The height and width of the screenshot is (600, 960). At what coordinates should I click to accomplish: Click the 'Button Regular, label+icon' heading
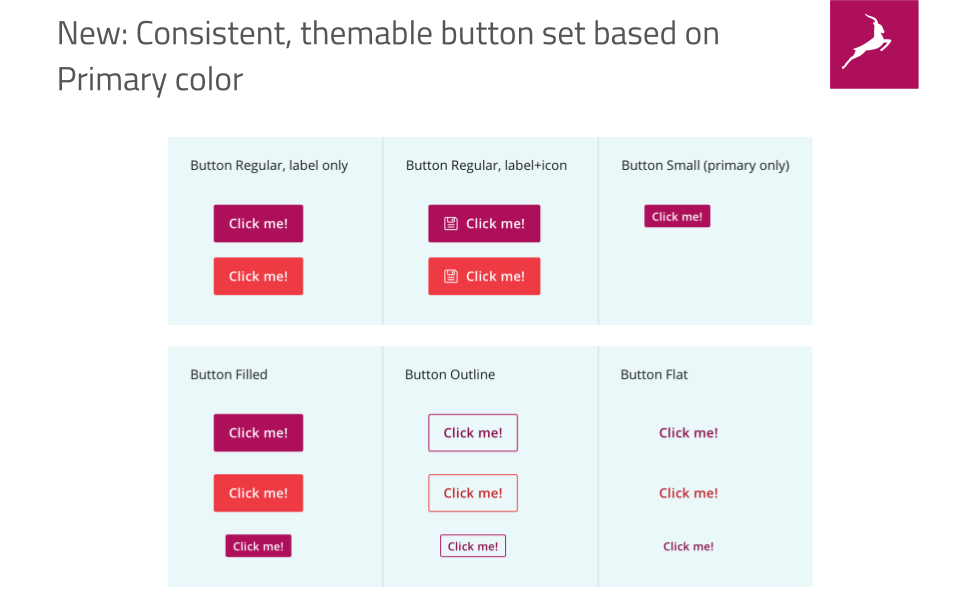pyautogui.click(x=486, y=165)
